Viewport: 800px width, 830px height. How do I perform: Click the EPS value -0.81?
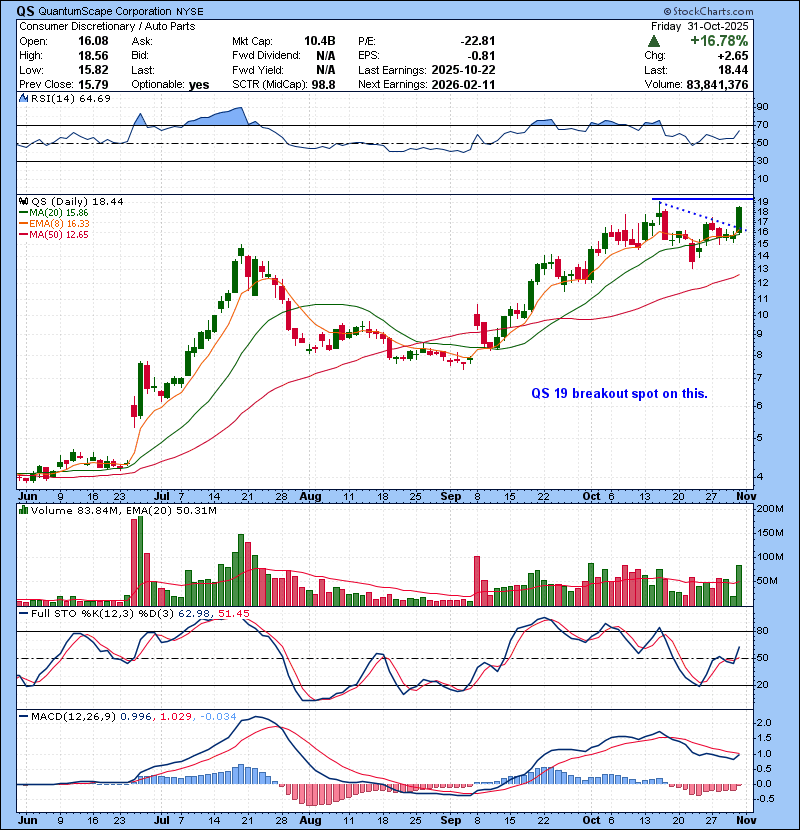point(481,56)
